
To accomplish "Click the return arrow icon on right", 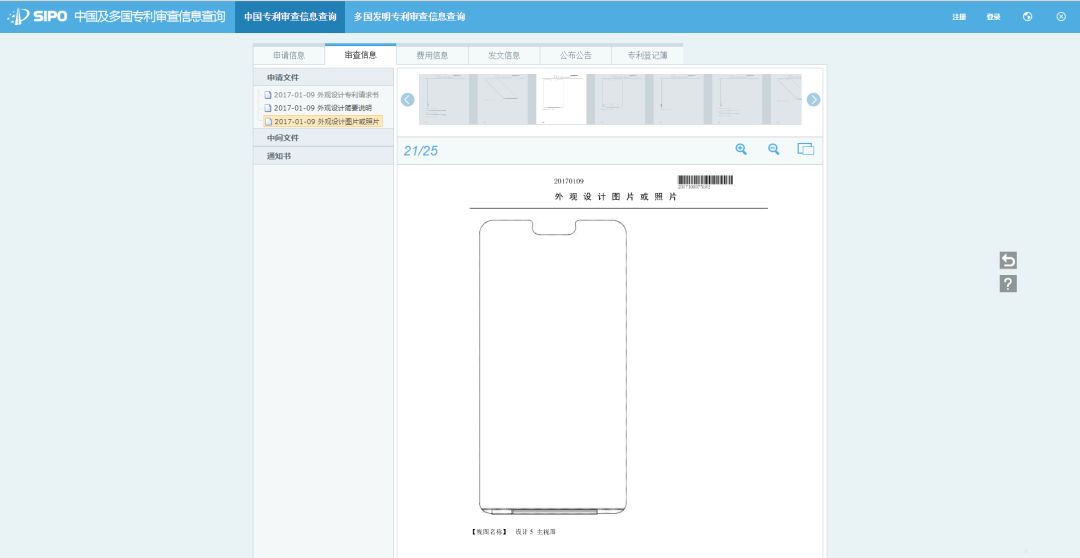I will pos(1008,260).
